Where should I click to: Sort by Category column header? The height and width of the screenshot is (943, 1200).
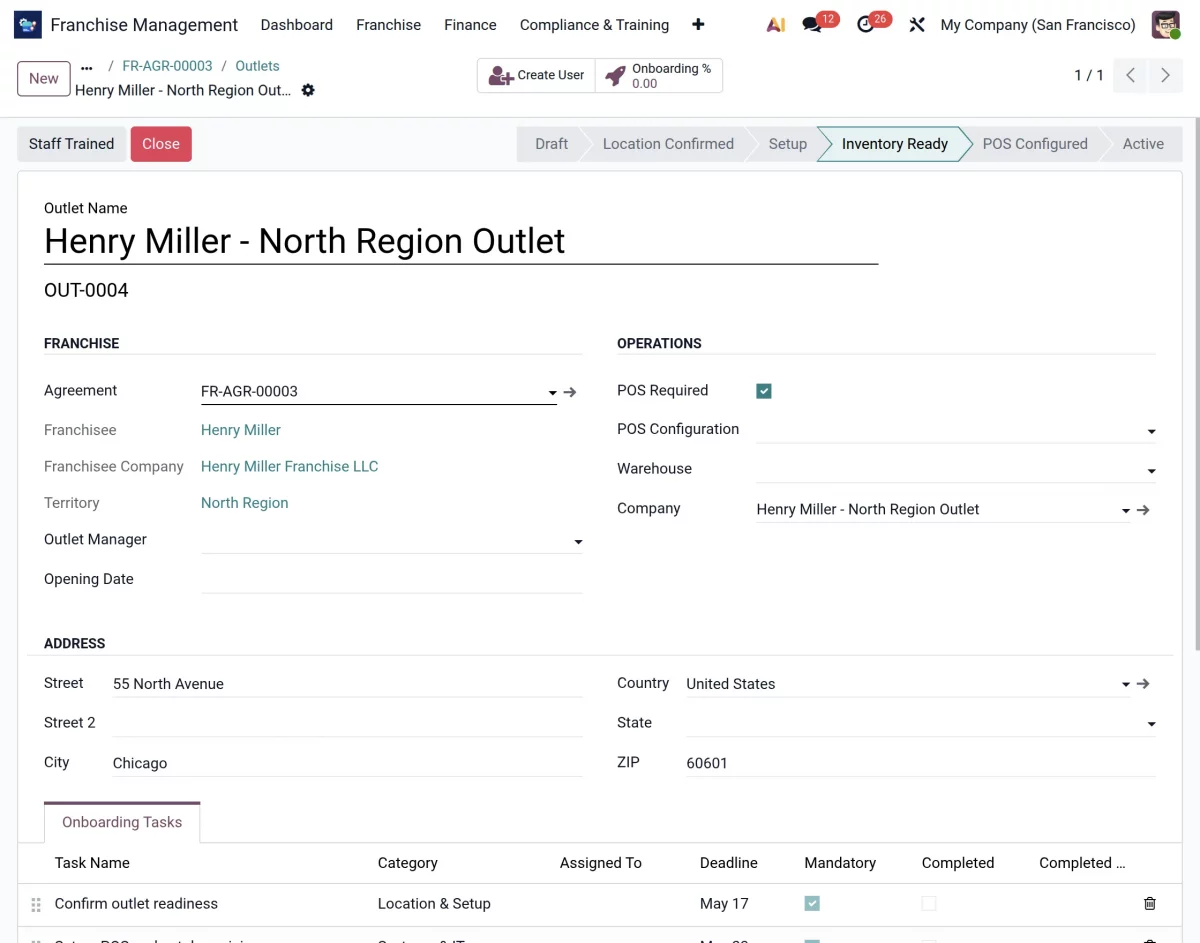[x=407, y=863]
